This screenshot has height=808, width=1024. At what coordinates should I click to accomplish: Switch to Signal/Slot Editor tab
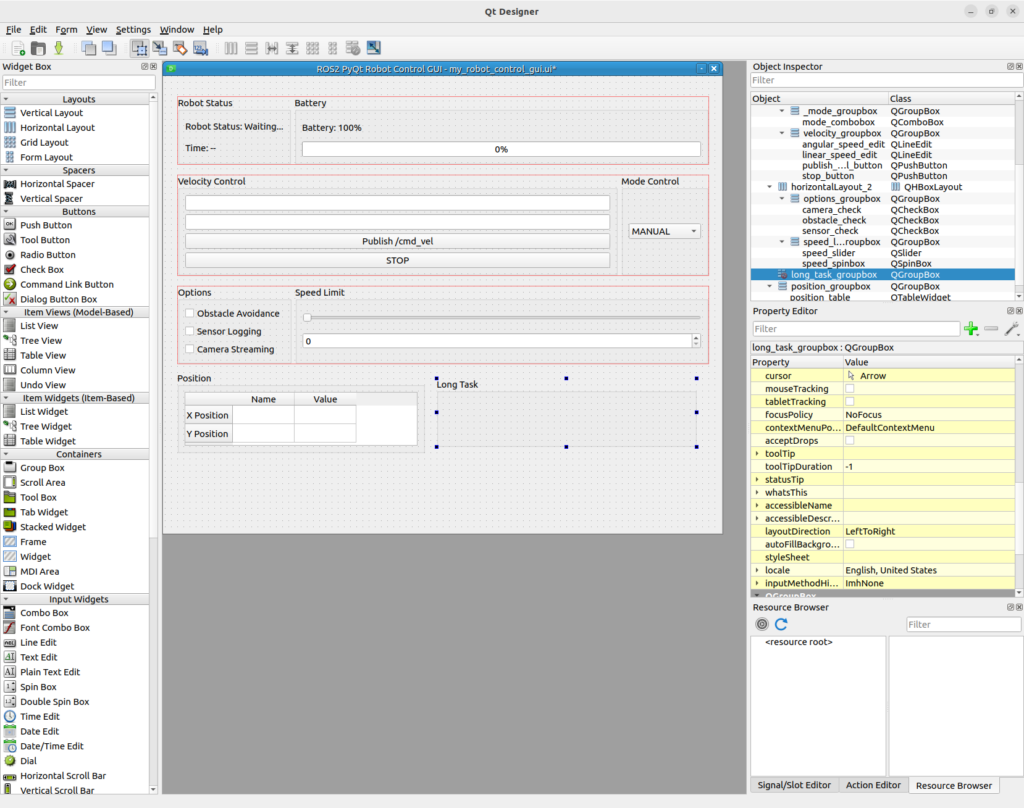tap(794, 785)
